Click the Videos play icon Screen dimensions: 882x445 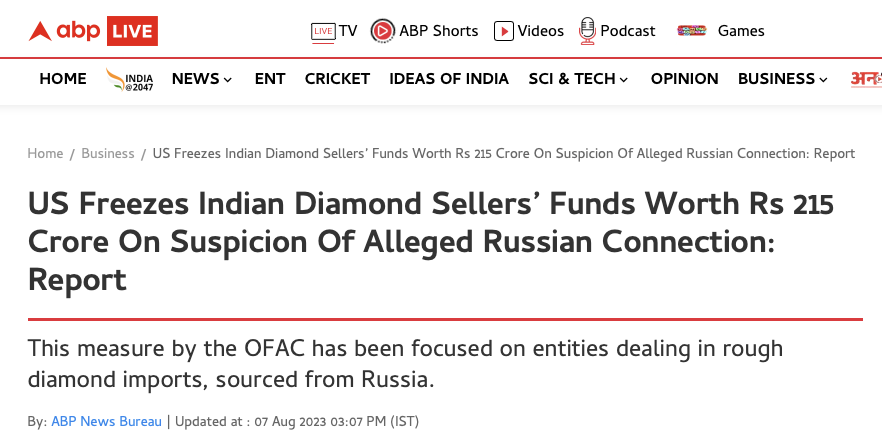(504, 31)
